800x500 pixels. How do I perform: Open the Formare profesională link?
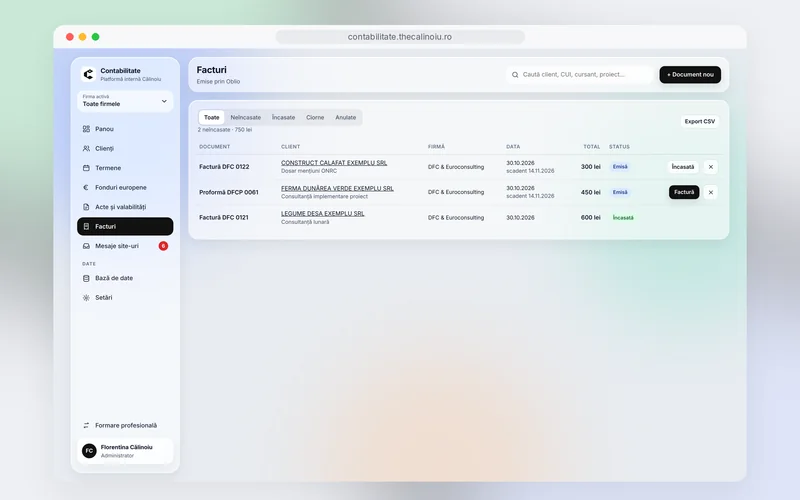click(x=126, y=425)
